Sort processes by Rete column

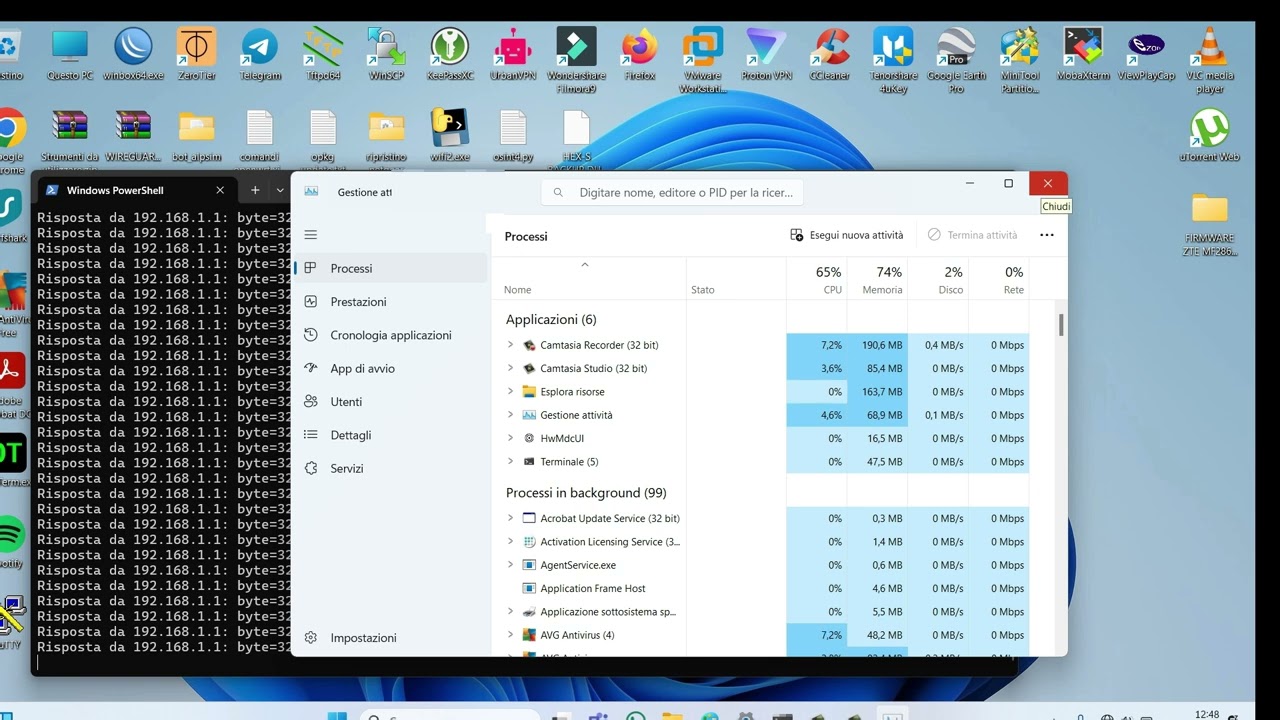[x=999, y=278]
